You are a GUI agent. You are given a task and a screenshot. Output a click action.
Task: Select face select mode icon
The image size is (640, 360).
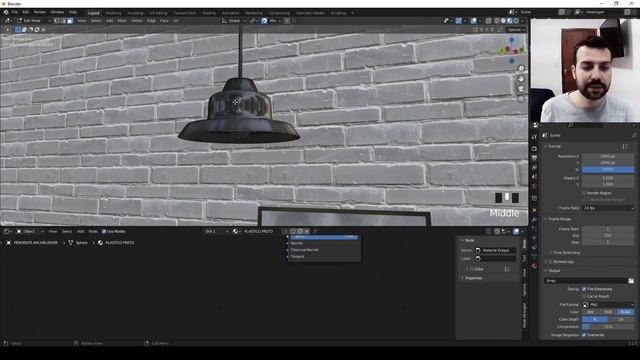coord(70,20)
